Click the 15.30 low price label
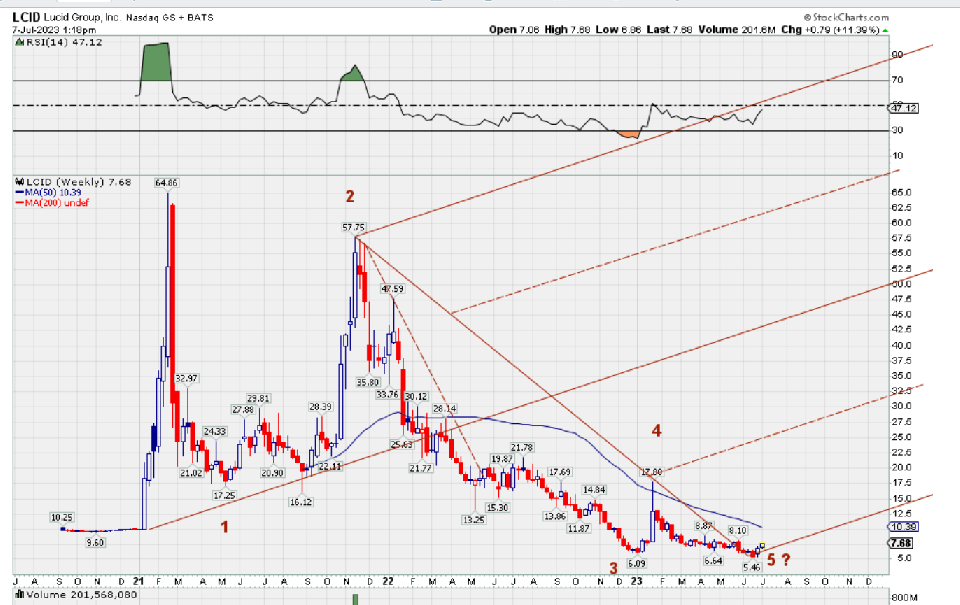The width and height of the screenshot is (960, 605). tap(497, 507)
